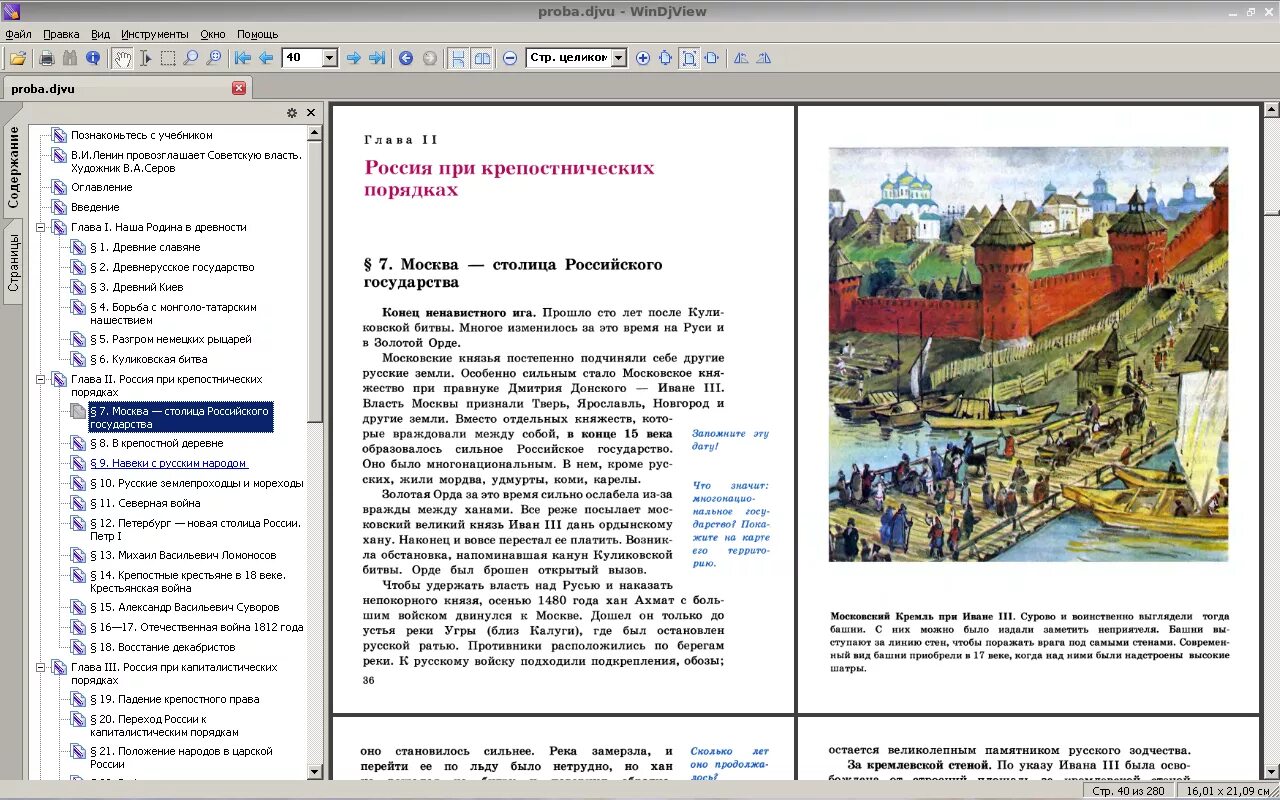Toggle the hand drag mode
The width and height of the screenshot is (1280, 800).
coord(122,58)
